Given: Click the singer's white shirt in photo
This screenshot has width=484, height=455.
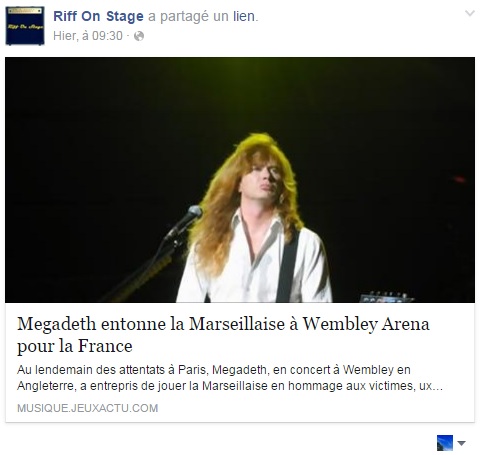Looking at the screenshot, I should click(x=253, y=263).
